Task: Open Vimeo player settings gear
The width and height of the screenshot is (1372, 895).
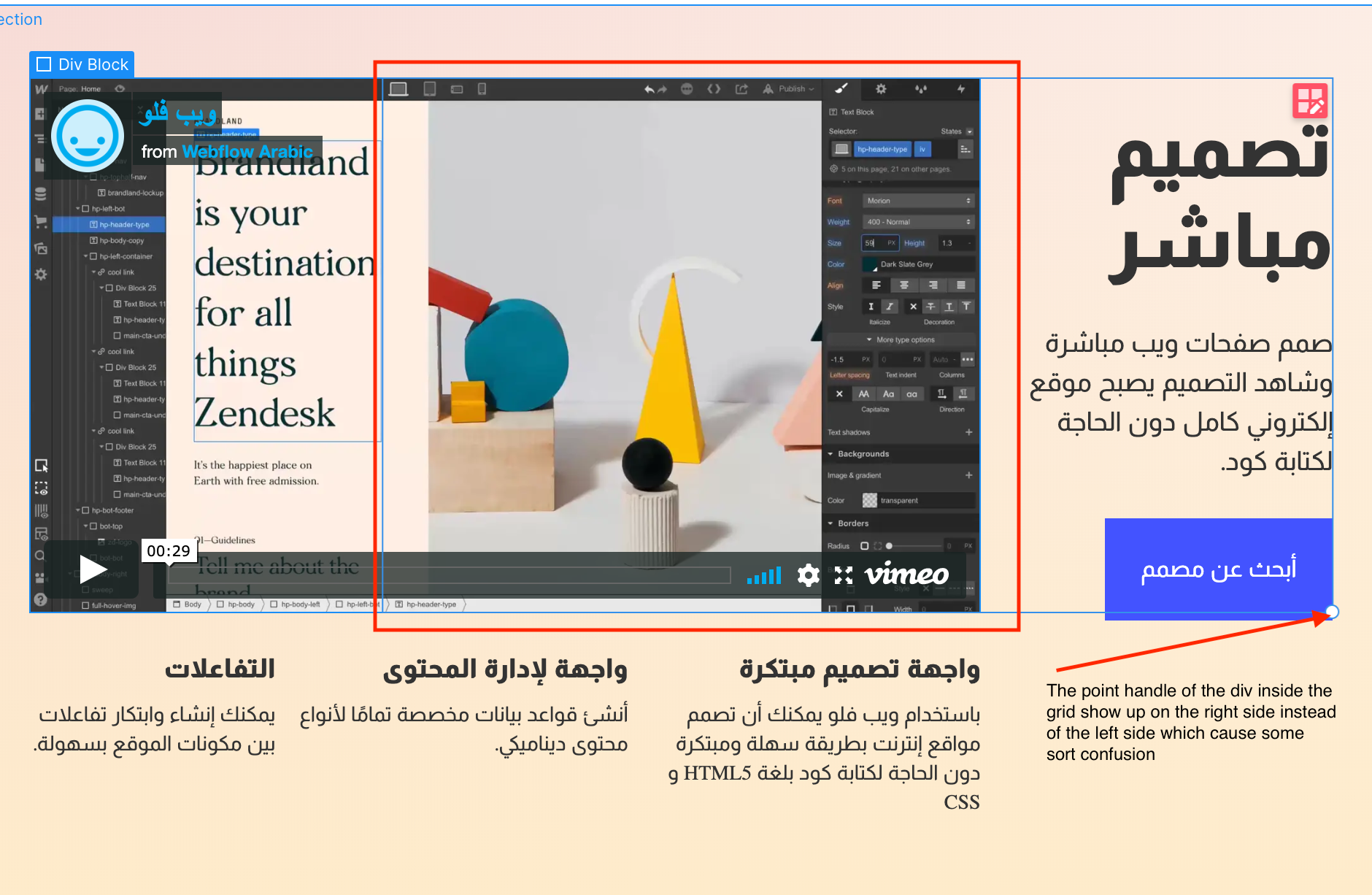Action: click(808, 575)
